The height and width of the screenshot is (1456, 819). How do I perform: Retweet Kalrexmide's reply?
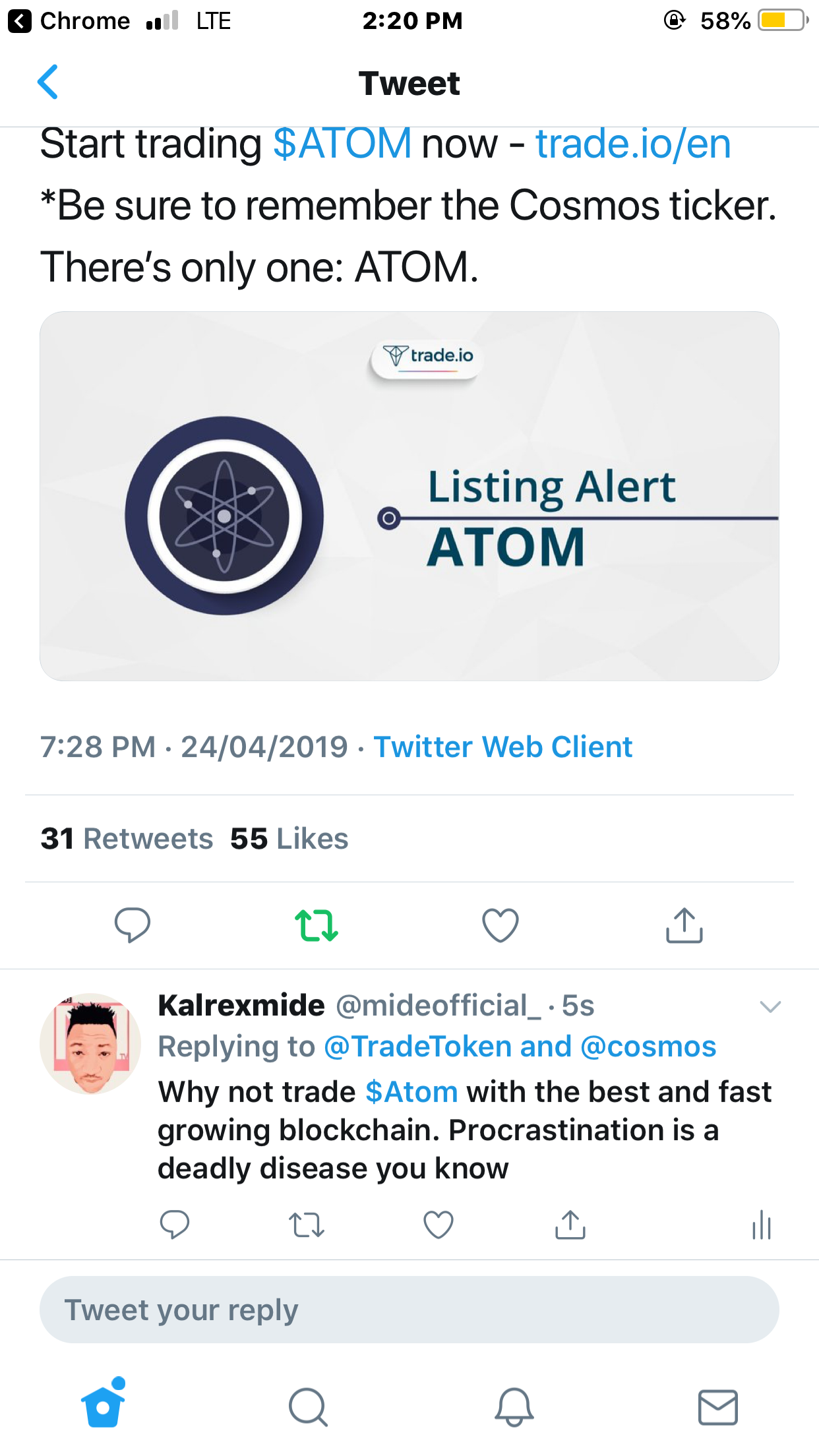[307, 1225]
